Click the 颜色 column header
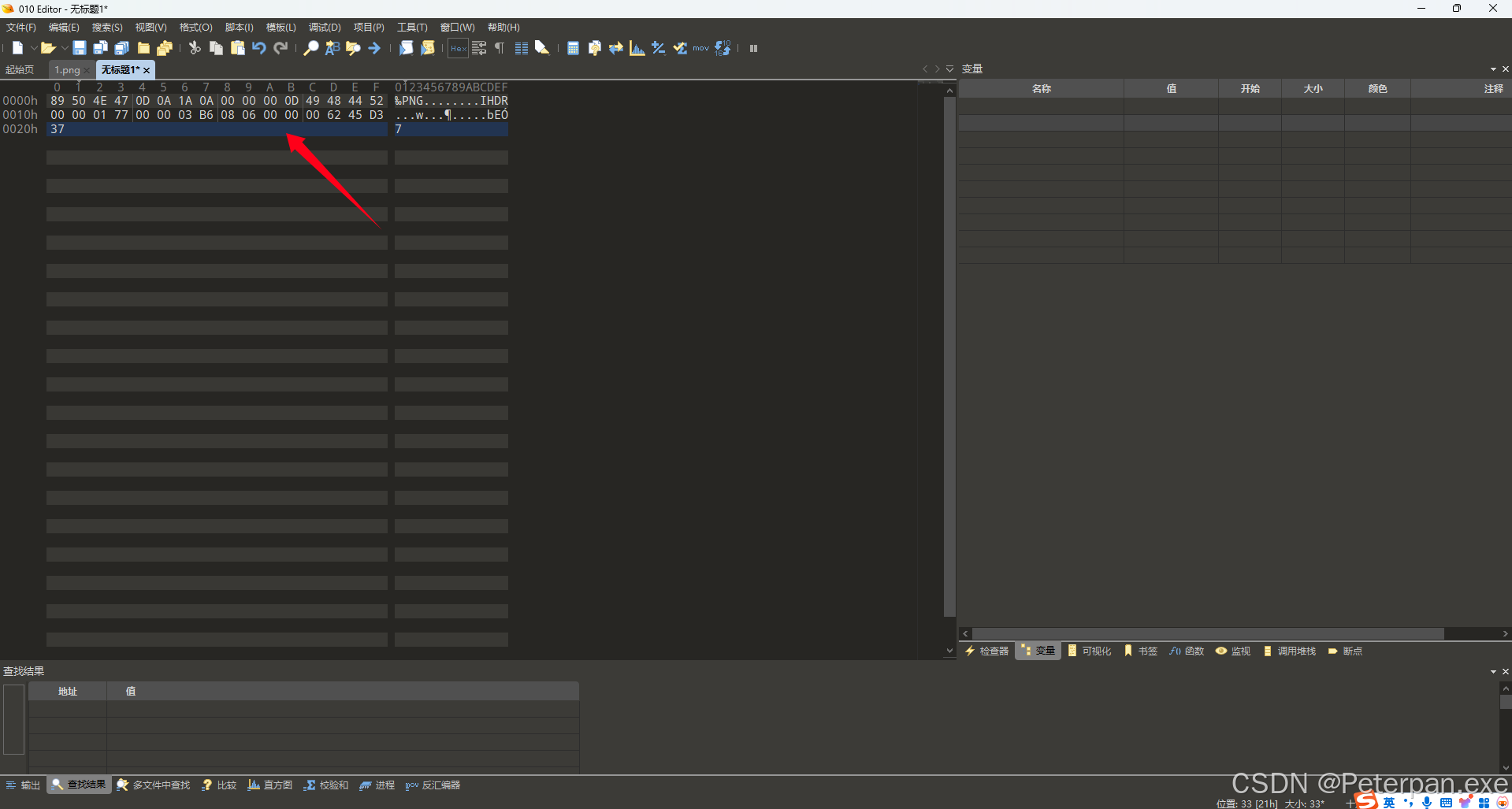Viewport: 1512px width, 809px height. click(x=1377, y=89)
